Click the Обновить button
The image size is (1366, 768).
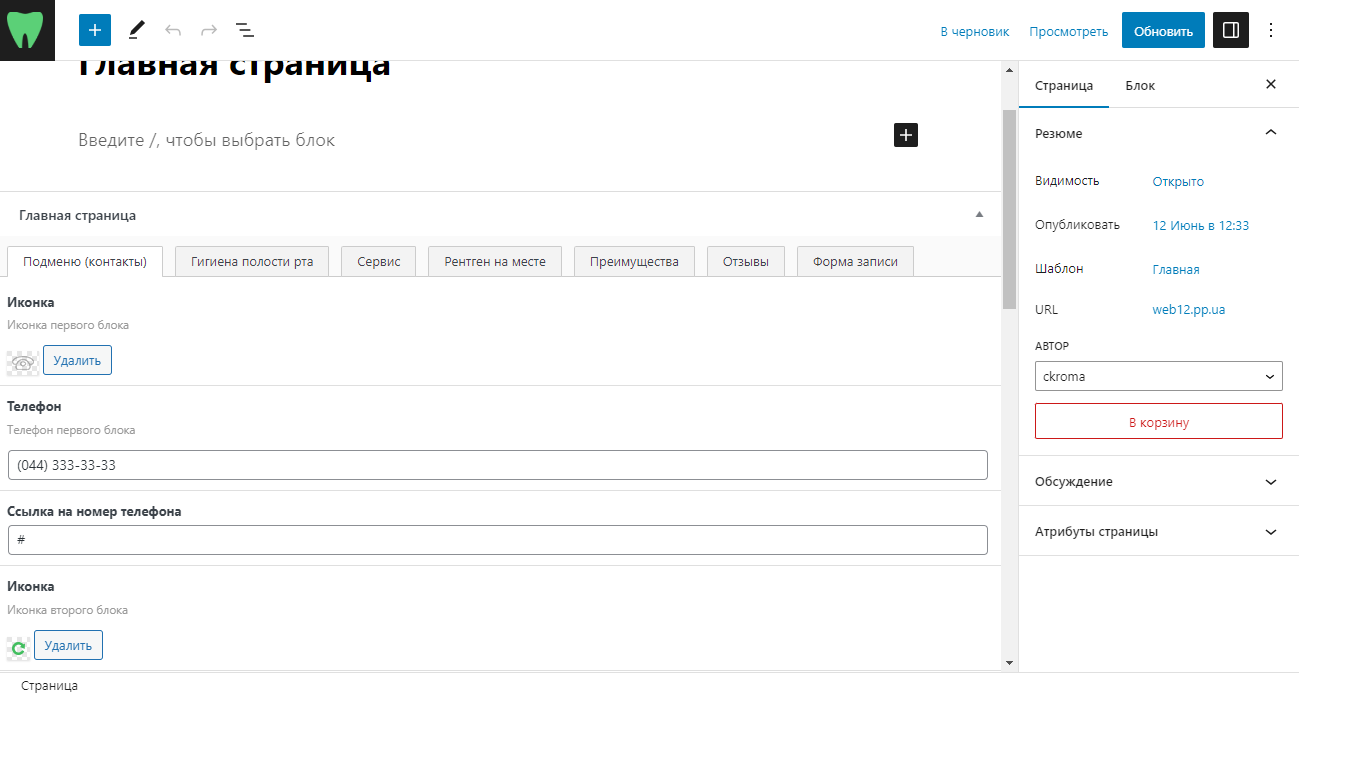point(1163,30)
